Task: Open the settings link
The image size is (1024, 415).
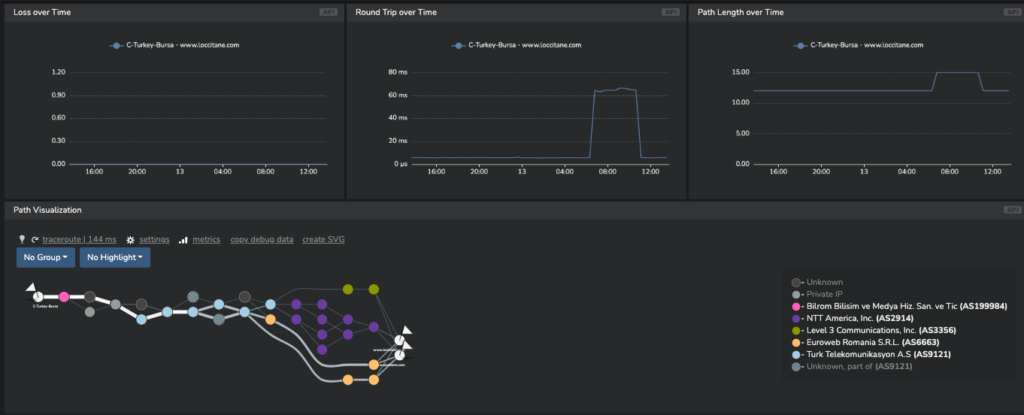Action: [154, 240]
